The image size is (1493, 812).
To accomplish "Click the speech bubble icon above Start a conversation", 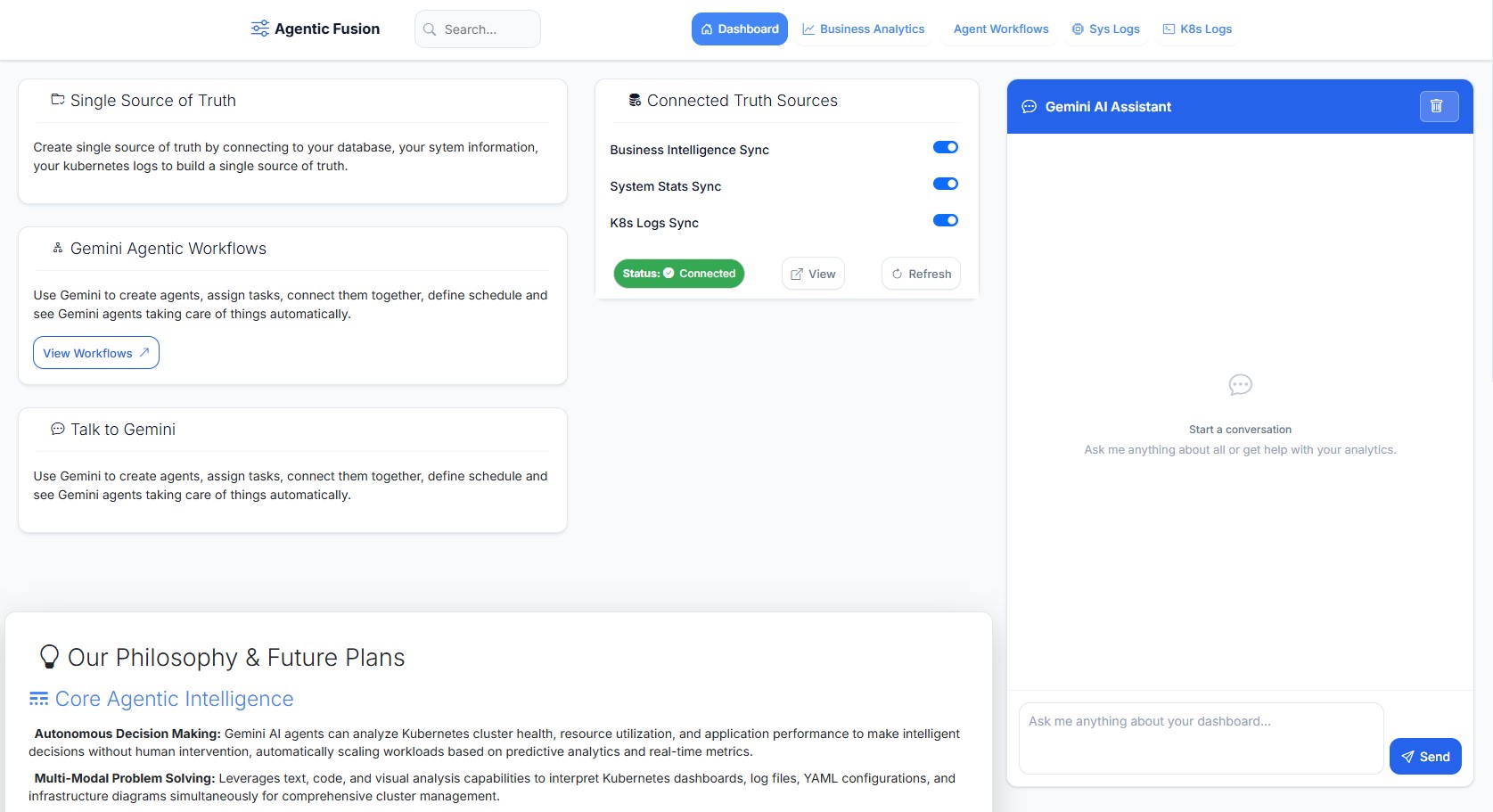I will [x=1240, y=385].
